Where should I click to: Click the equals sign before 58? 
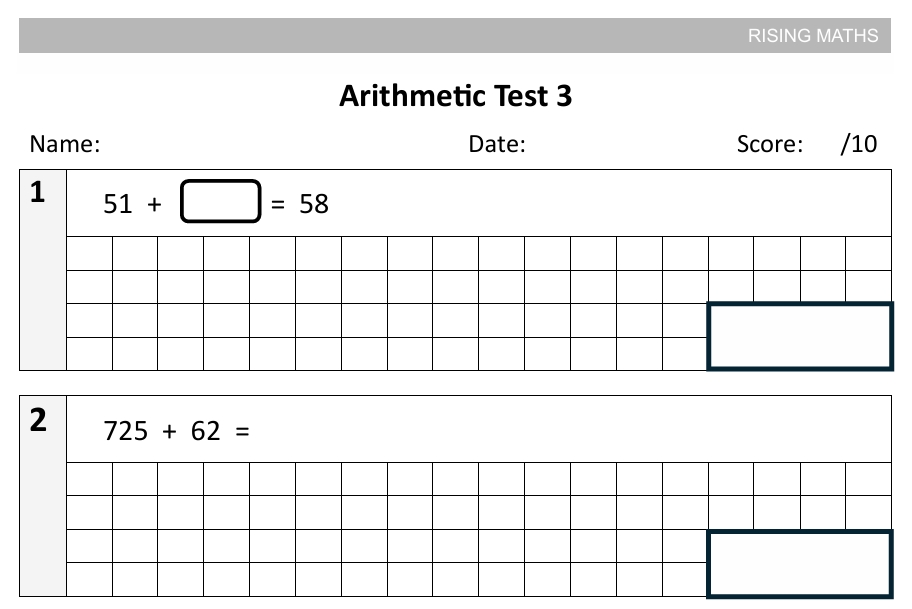[278, 204]
